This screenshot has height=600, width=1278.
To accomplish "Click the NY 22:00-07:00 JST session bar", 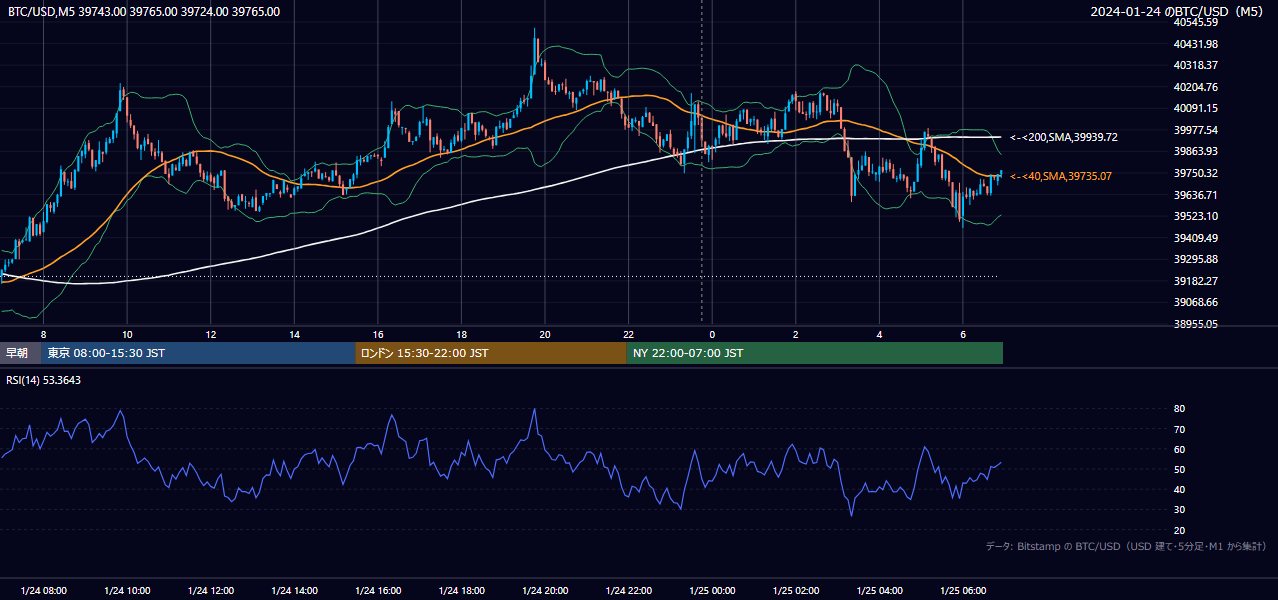I will (815, 353).
